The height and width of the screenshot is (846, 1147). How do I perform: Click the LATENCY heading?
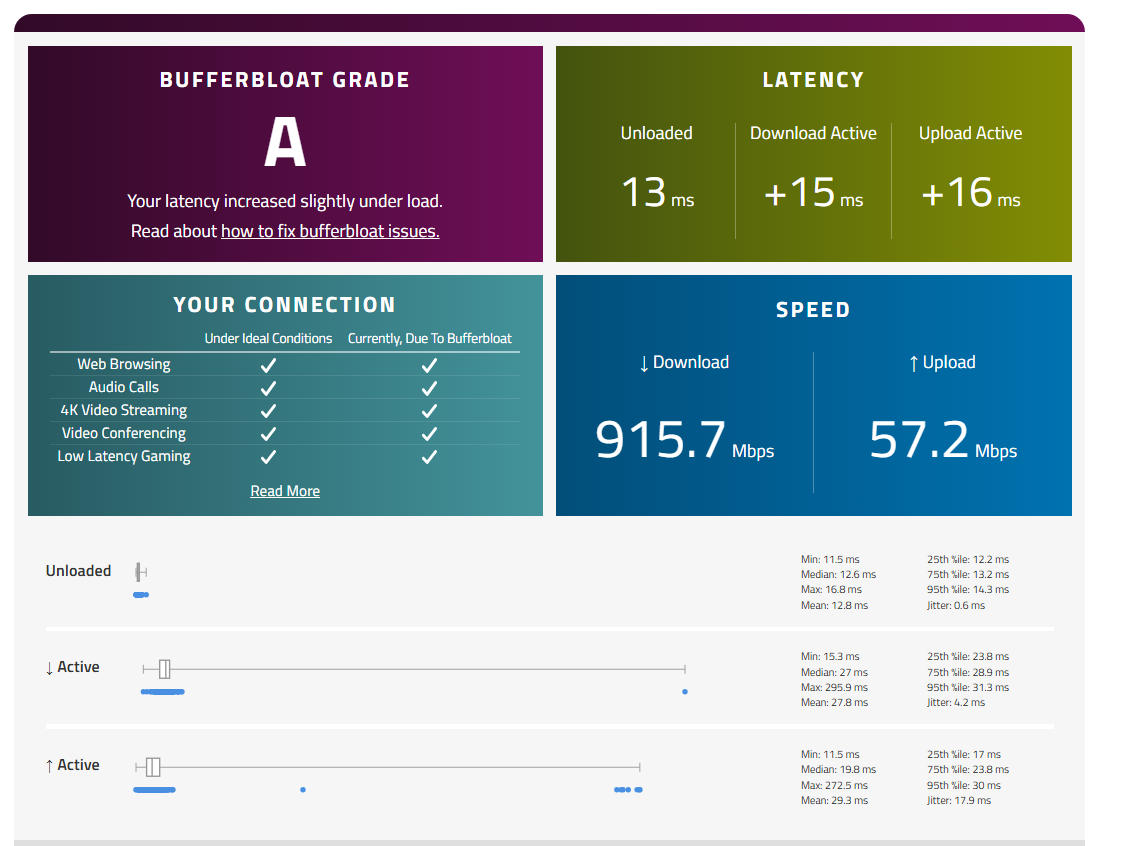[x=813, y=80]
